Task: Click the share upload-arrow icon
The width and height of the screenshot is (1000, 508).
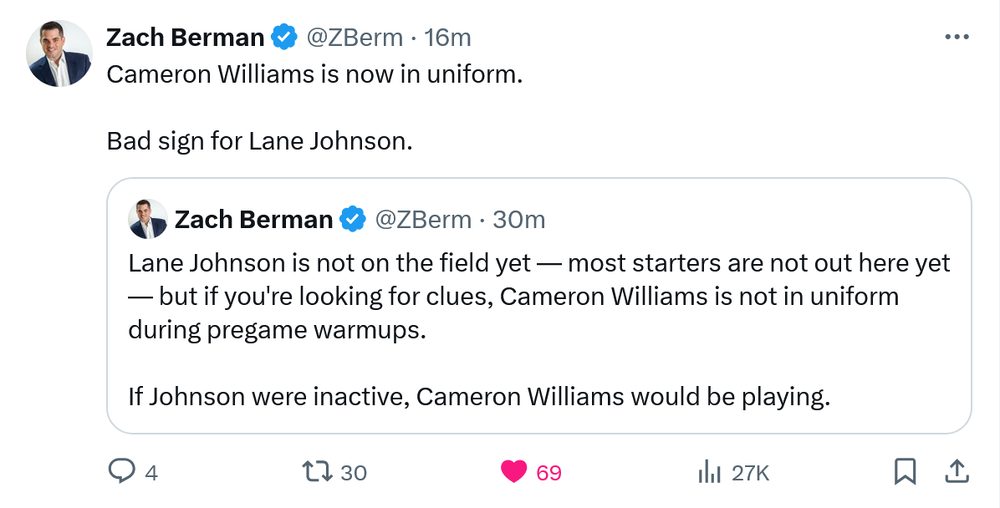Action: (955, 471)
